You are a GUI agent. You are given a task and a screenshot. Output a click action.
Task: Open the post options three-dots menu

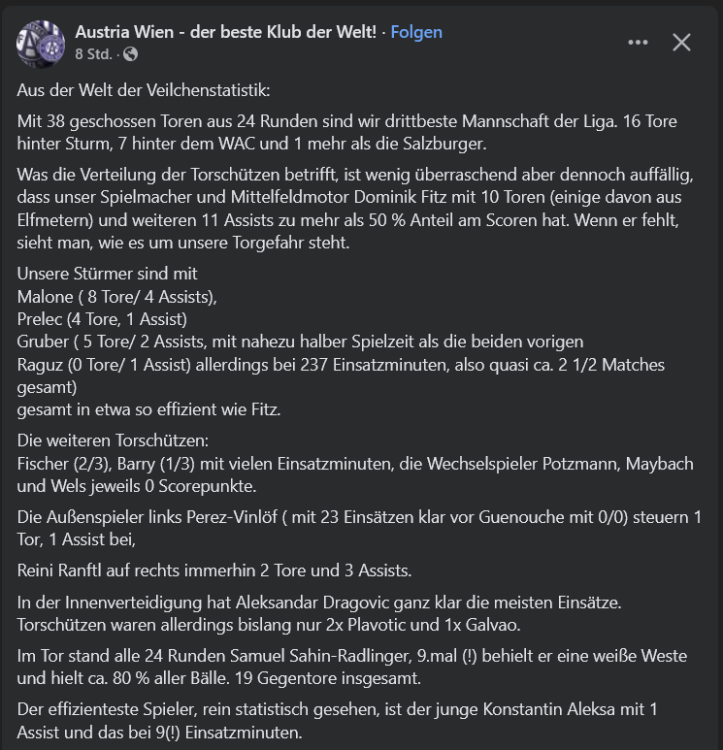coord(638,42)
